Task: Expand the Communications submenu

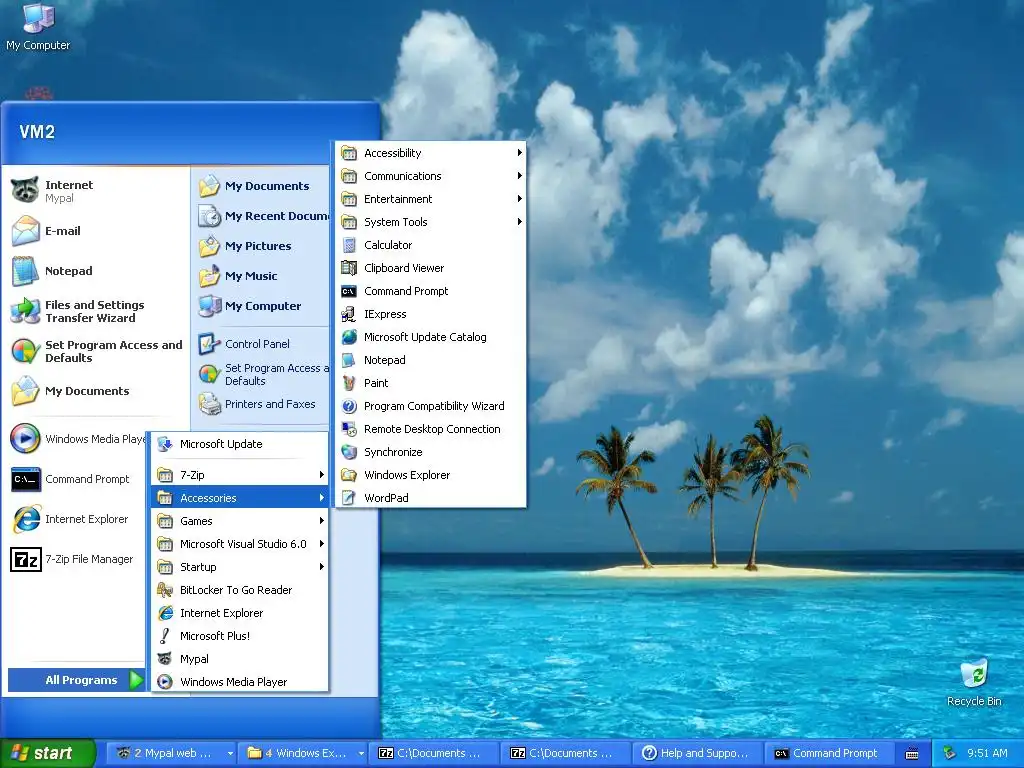Action: (x=430, y=176)
